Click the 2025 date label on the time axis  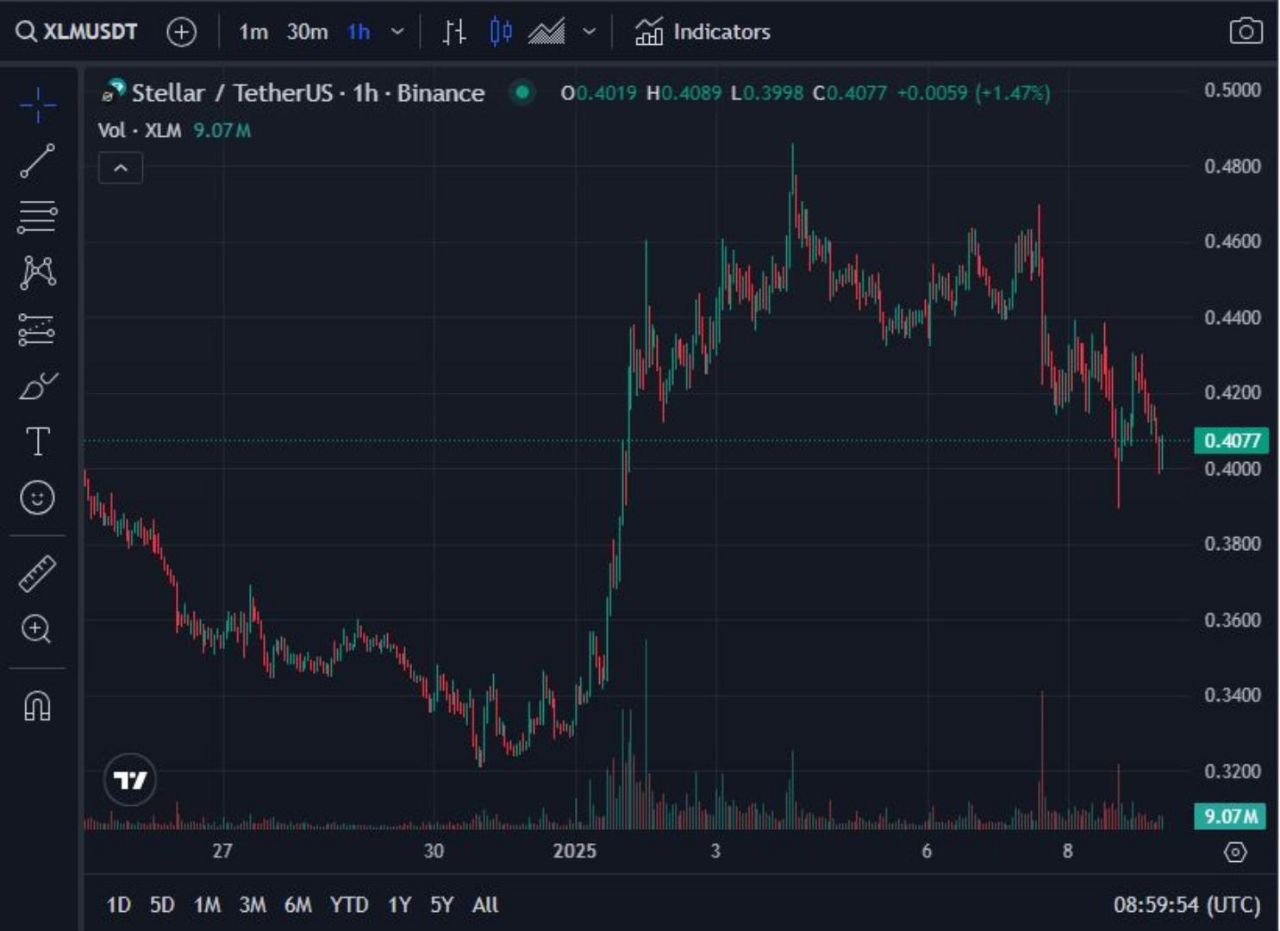[574, 852]
